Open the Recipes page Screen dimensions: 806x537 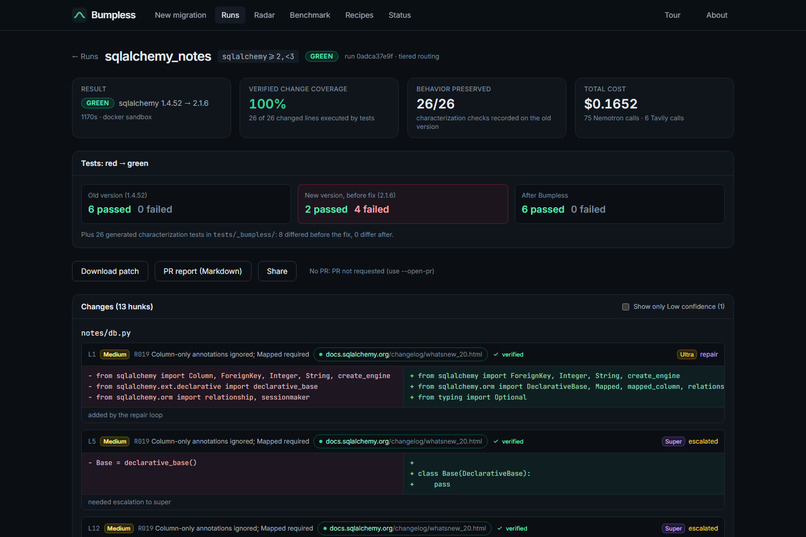tap(359, 15)
